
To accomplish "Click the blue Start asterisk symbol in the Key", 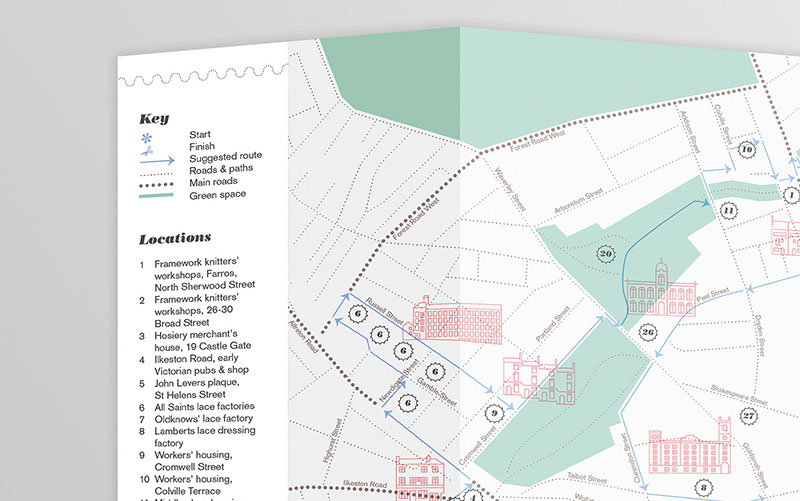I will (x=149, y=134).
